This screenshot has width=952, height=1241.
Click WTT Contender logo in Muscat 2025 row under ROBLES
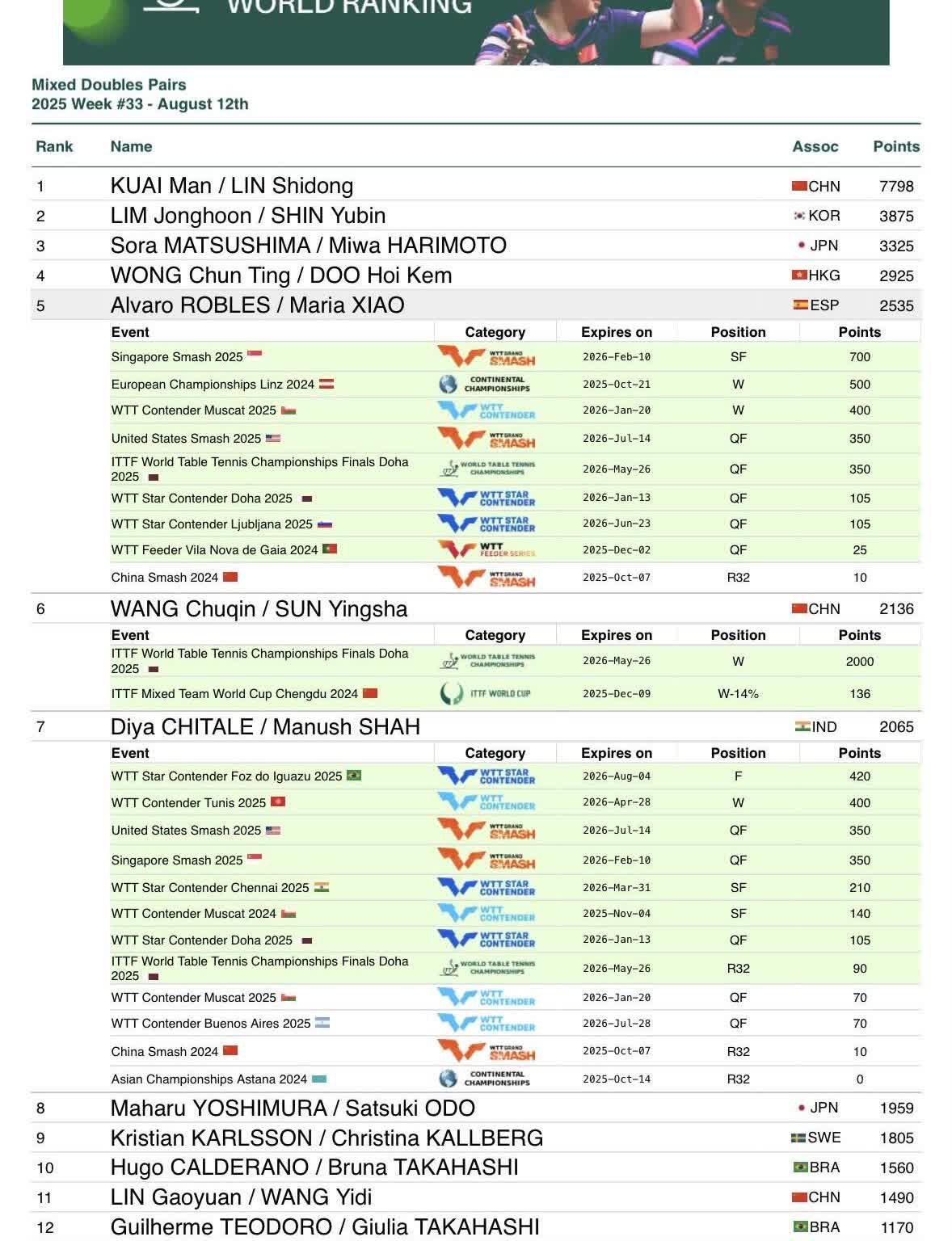487,410
